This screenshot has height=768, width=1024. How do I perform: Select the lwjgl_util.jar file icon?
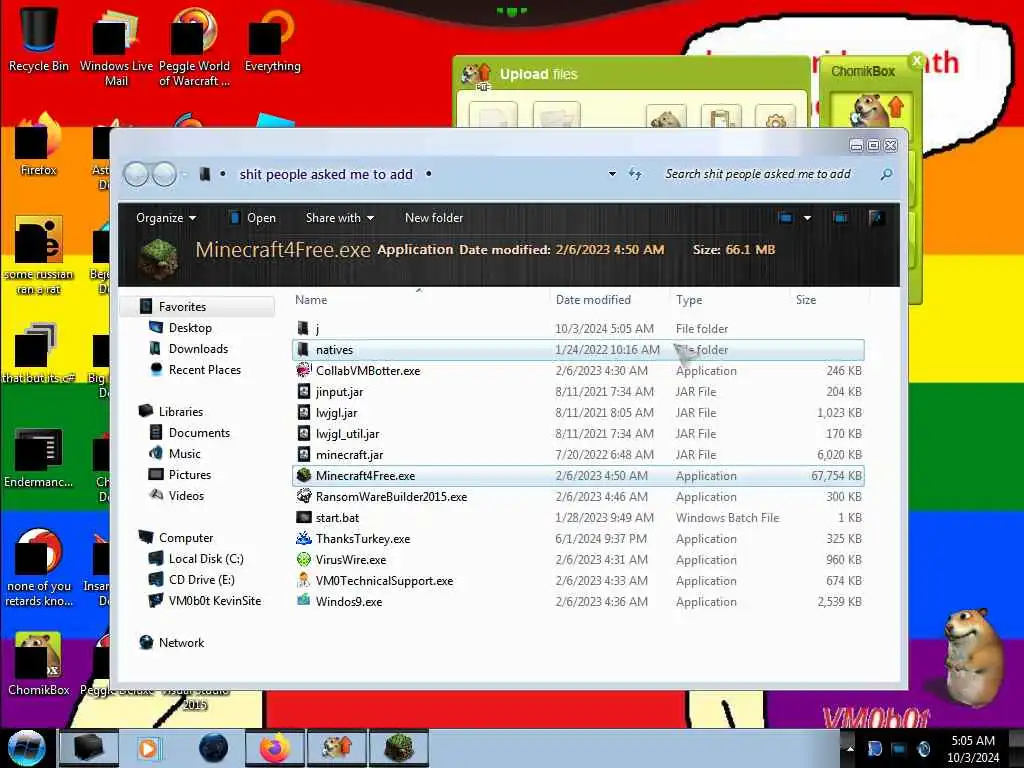(x=304, y=434)
